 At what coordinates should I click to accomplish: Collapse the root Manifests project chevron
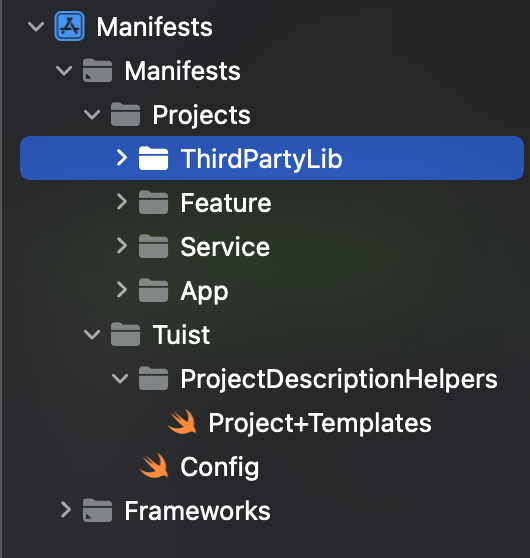[x=36, y=27]
